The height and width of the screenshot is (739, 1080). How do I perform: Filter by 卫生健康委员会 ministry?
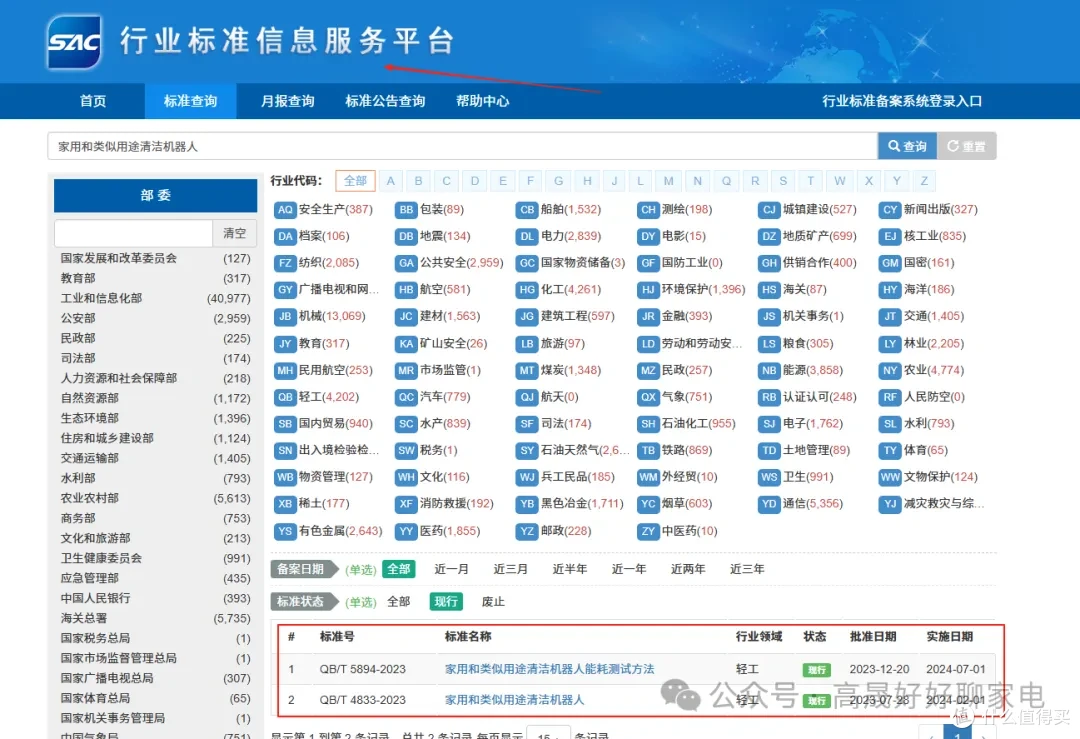(155, 558)
